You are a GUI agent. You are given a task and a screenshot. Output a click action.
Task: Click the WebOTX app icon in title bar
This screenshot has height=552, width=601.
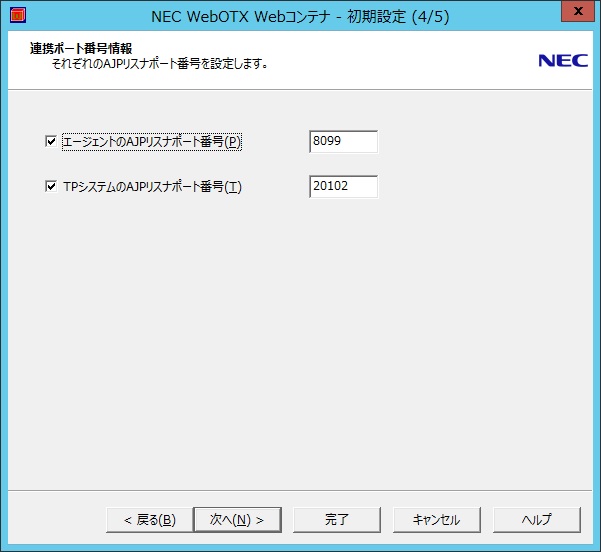coord(16,15)
